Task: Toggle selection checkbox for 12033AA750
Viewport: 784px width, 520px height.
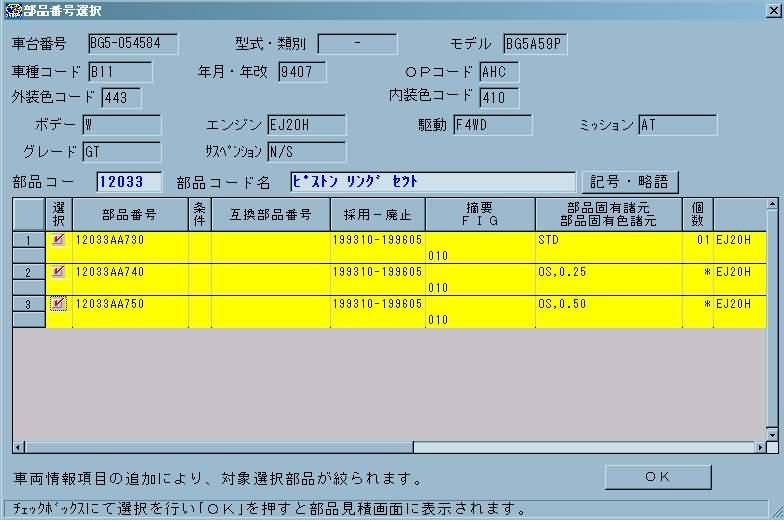Action: [x=58, y=304]
